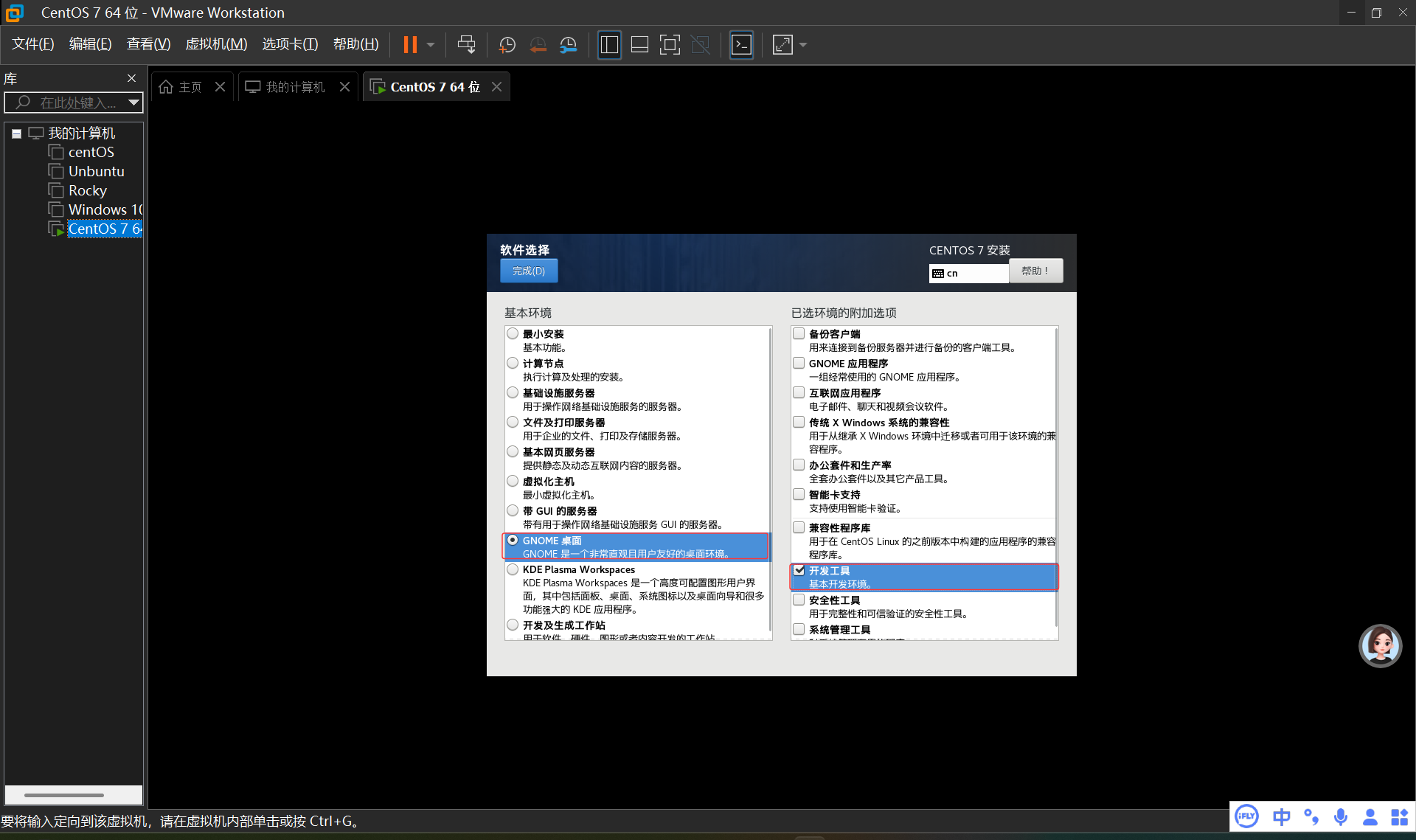Check the 兼容性程序库 checkbox
This screenshot has width=1416, height=840.
[799, 528]
